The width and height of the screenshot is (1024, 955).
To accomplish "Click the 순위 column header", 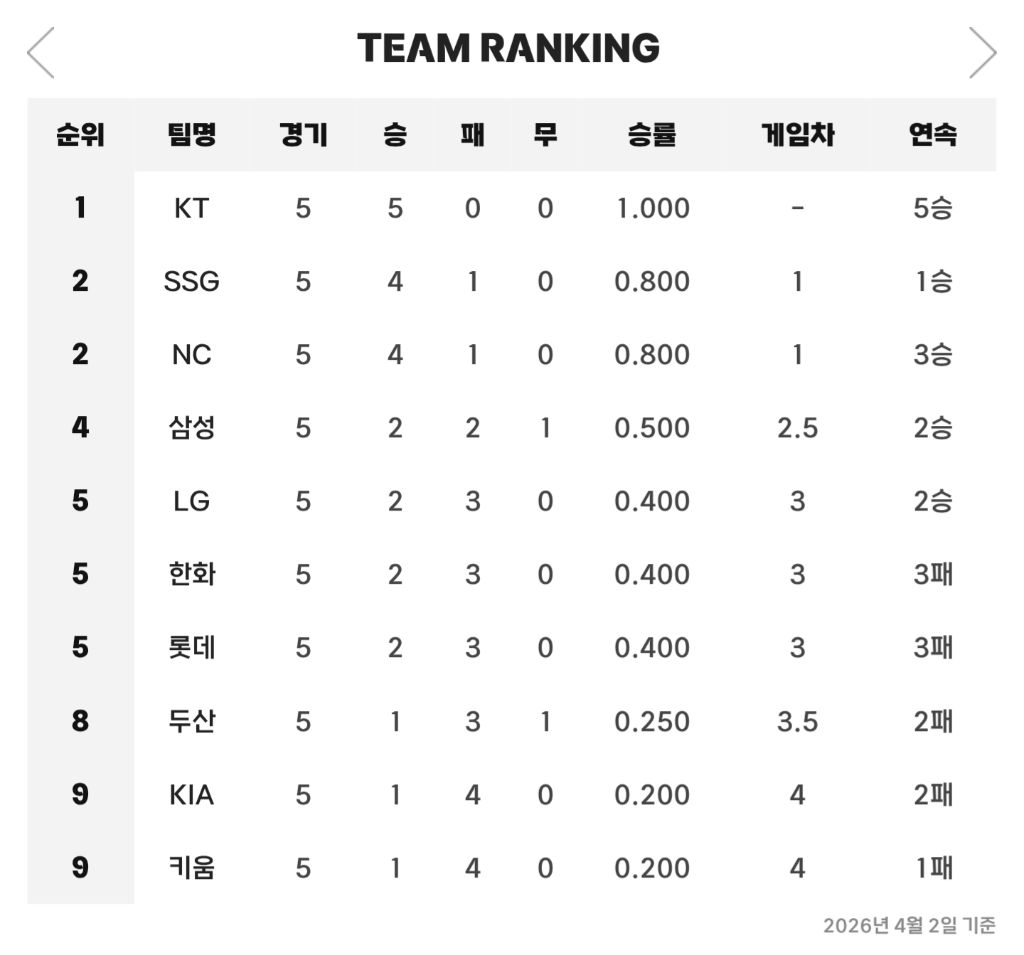I will tap(80, 134).
